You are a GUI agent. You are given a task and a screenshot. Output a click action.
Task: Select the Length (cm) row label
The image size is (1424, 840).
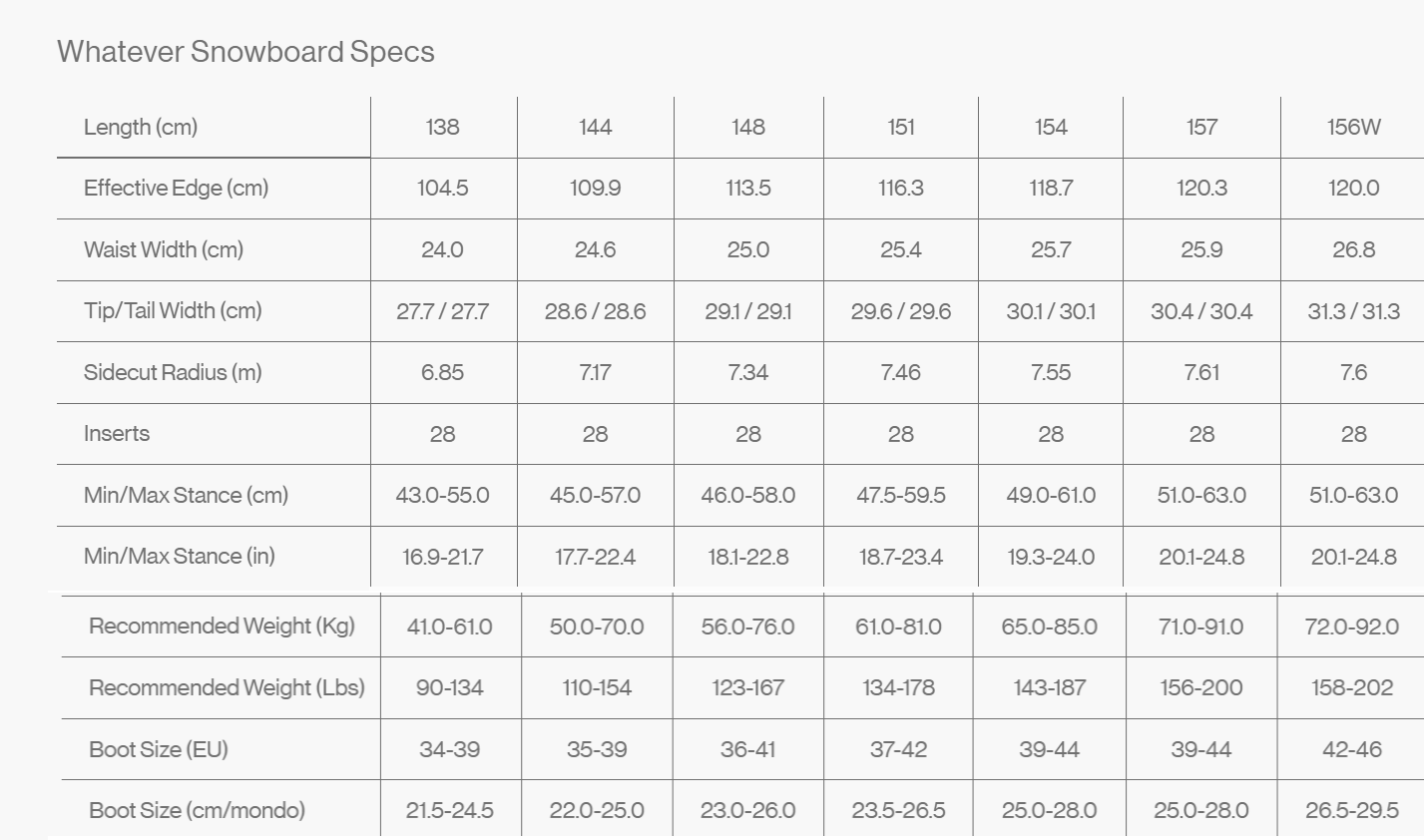click(x=141, y=127)
